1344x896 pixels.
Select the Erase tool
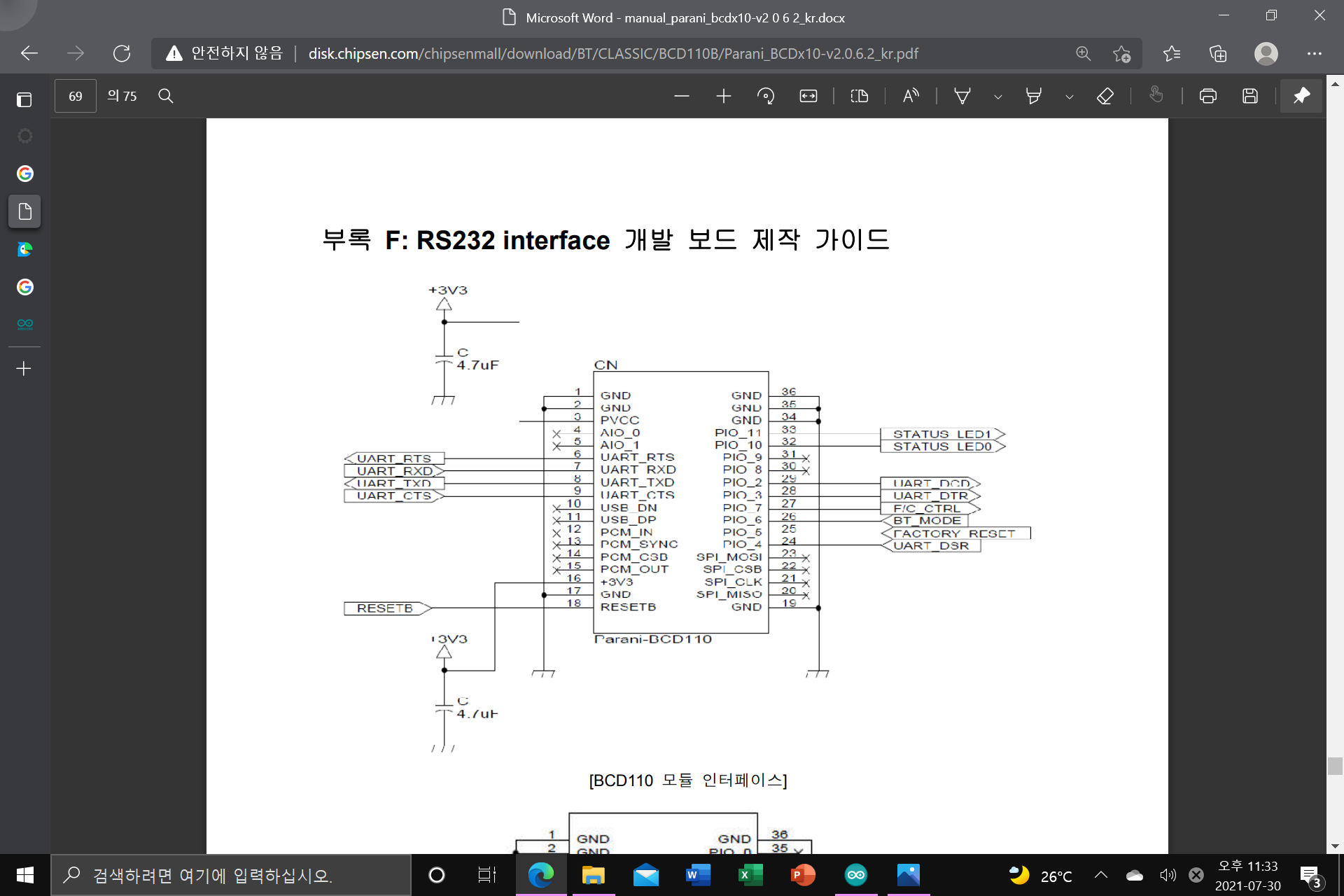(1105, 96)
